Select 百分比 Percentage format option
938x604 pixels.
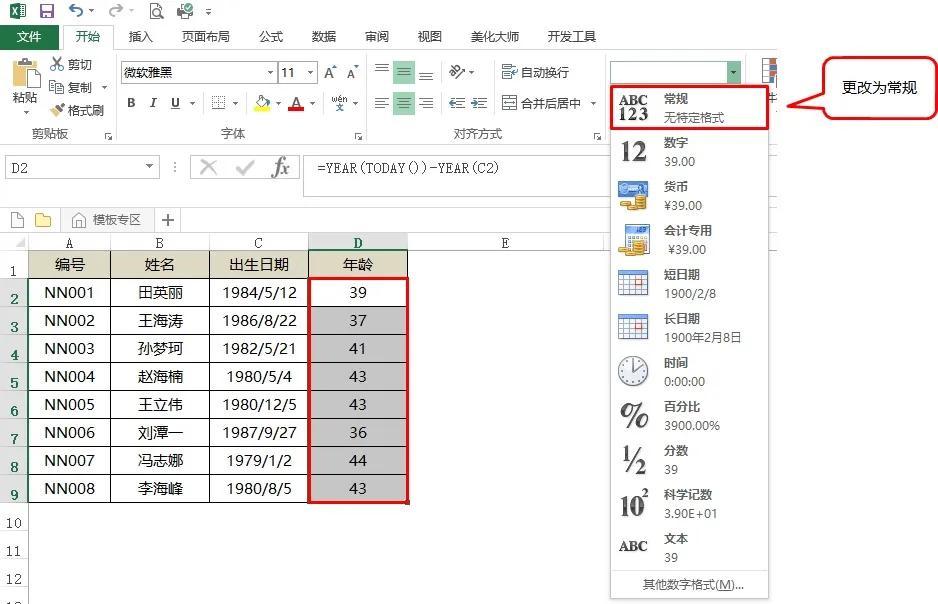tap(689, 416)
